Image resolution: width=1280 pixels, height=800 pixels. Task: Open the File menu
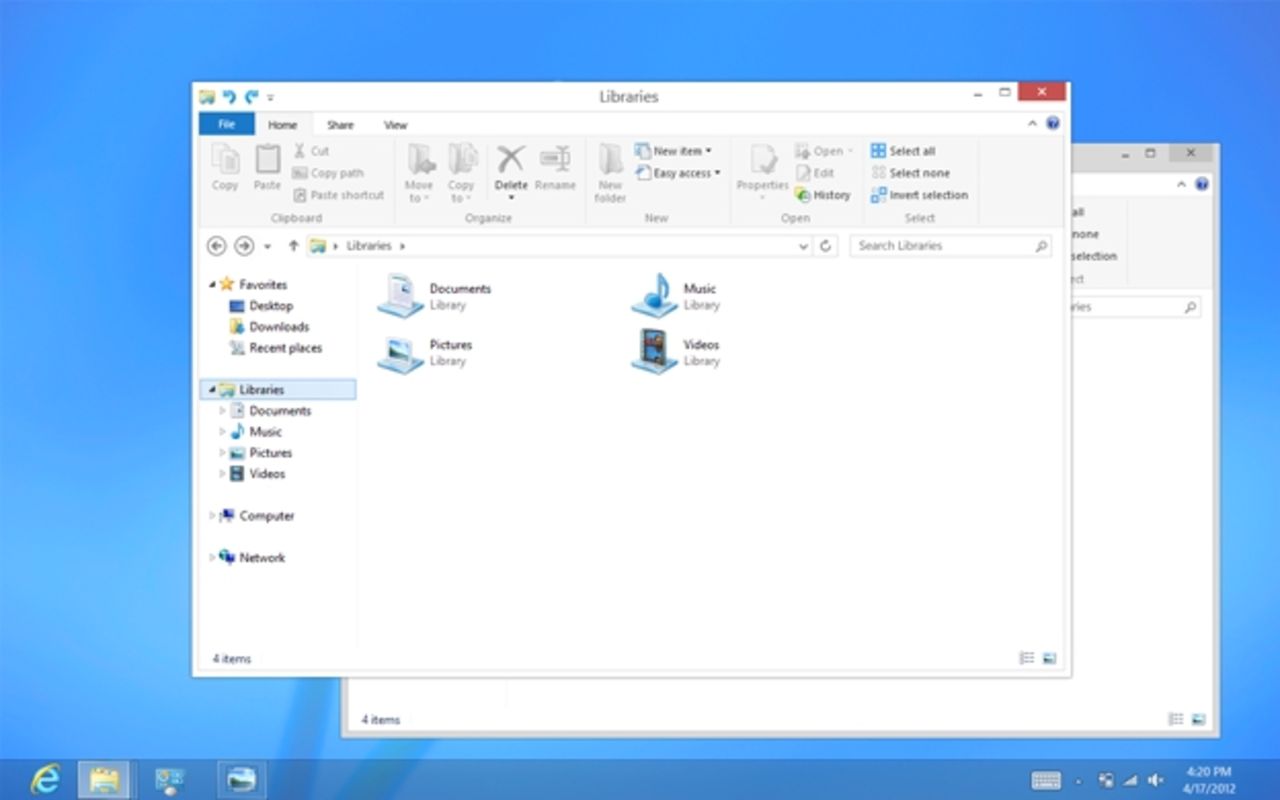click(x=226, y=124)
